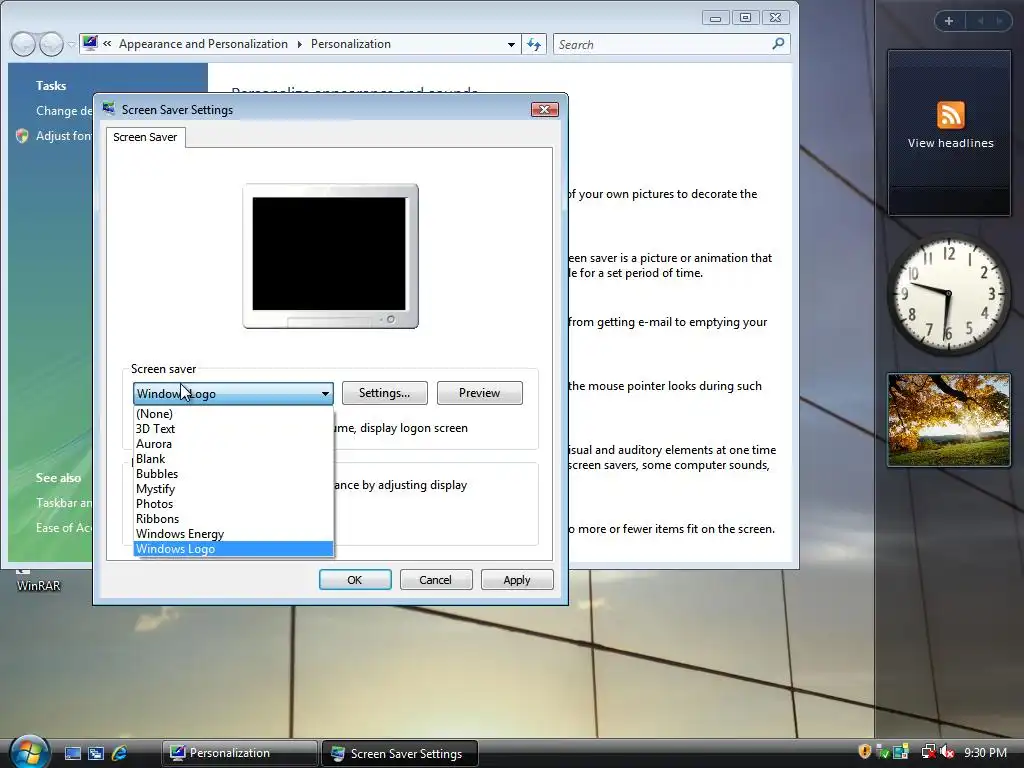This screenshot has width=1024, height=768.
Task: Click the analog clock gadget
Action: coord(948,295)
